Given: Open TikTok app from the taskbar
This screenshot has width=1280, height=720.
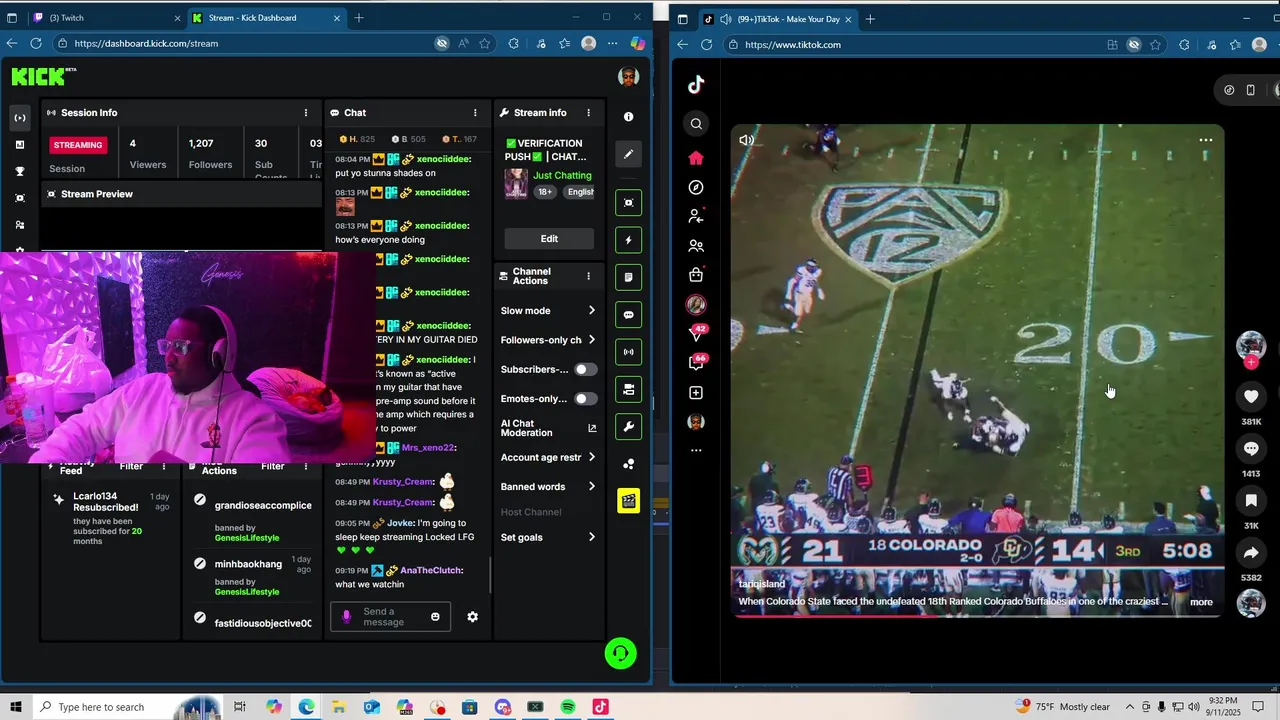Looking at the screenshot, I should click(x=600, y=707).
